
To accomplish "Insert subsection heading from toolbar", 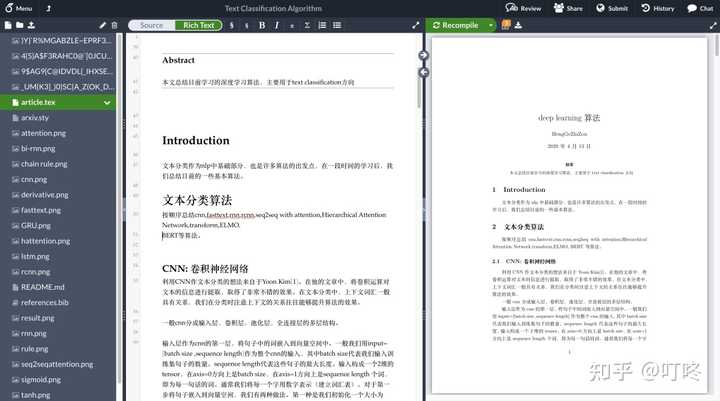I will [x=247, y=26].
